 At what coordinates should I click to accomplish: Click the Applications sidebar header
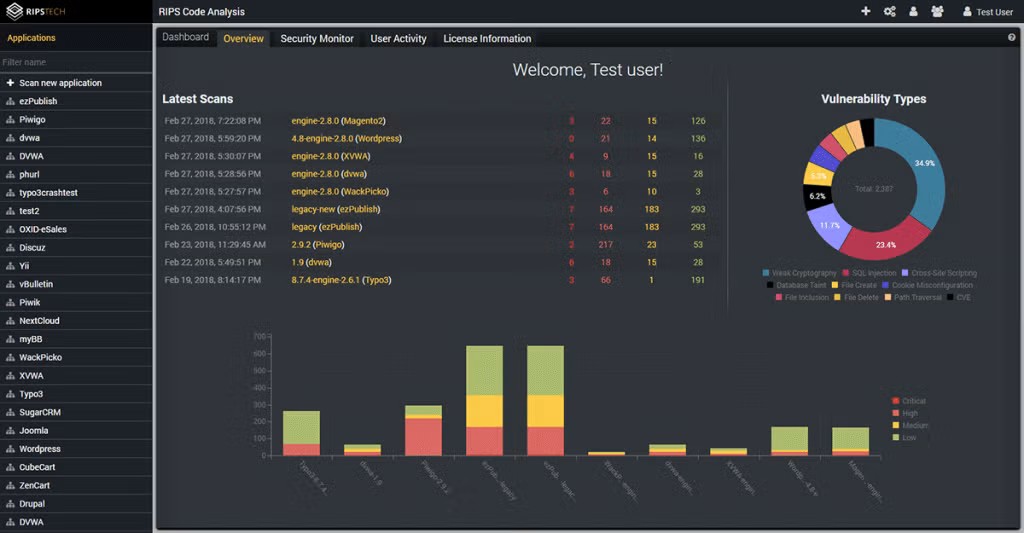pos(31,38)
